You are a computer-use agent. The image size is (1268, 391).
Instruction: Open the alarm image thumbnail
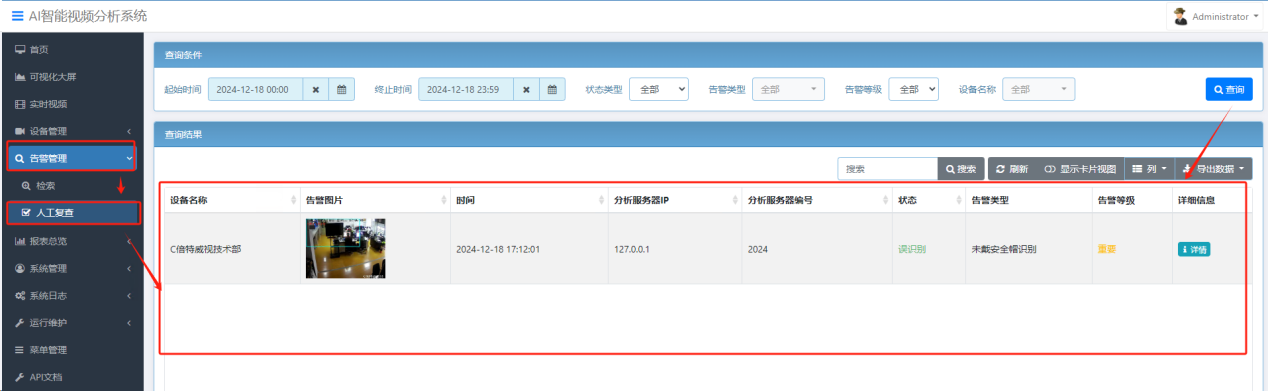[x=345, y=248]
